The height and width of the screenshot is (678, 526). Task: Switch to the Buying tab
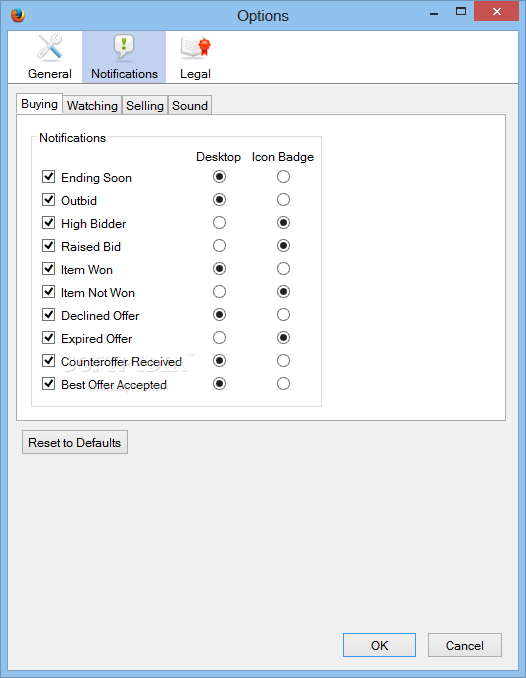pyautogui.click(x=39, y=104)
